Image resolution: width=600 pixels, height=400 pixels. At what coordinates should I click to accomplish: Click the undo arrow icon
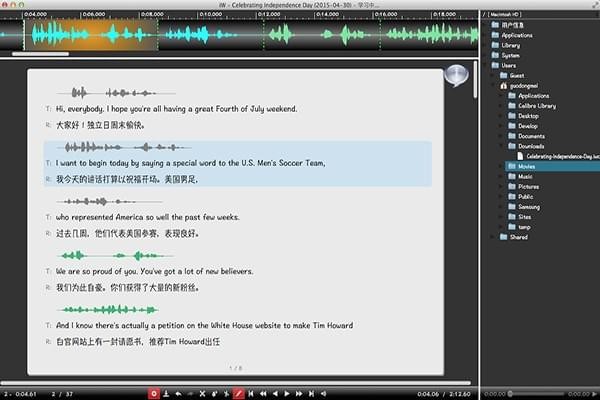click(x=178, y=393)
